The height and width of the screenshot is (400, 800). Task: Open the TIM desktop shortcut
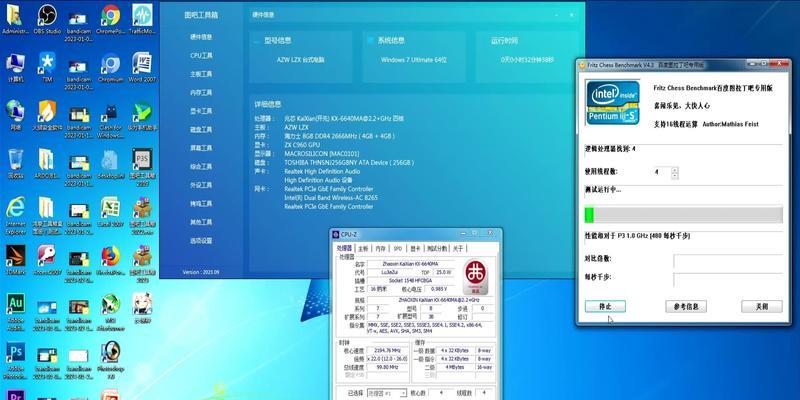(47, 66)
